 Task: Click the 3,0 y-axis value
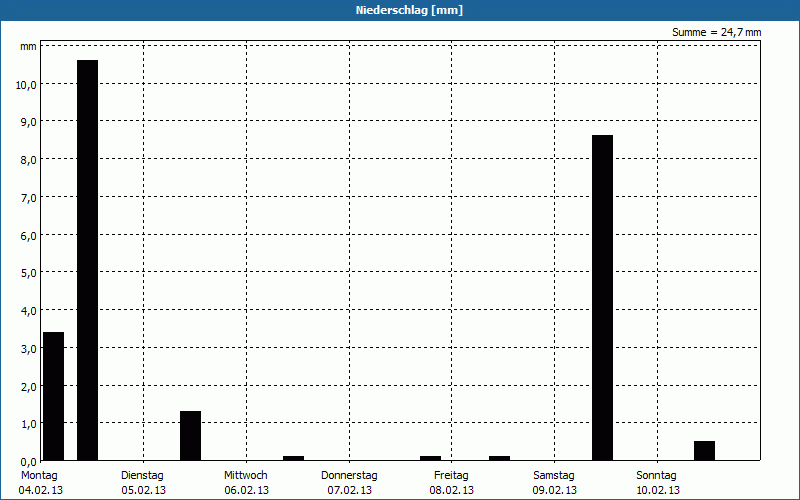29,348
